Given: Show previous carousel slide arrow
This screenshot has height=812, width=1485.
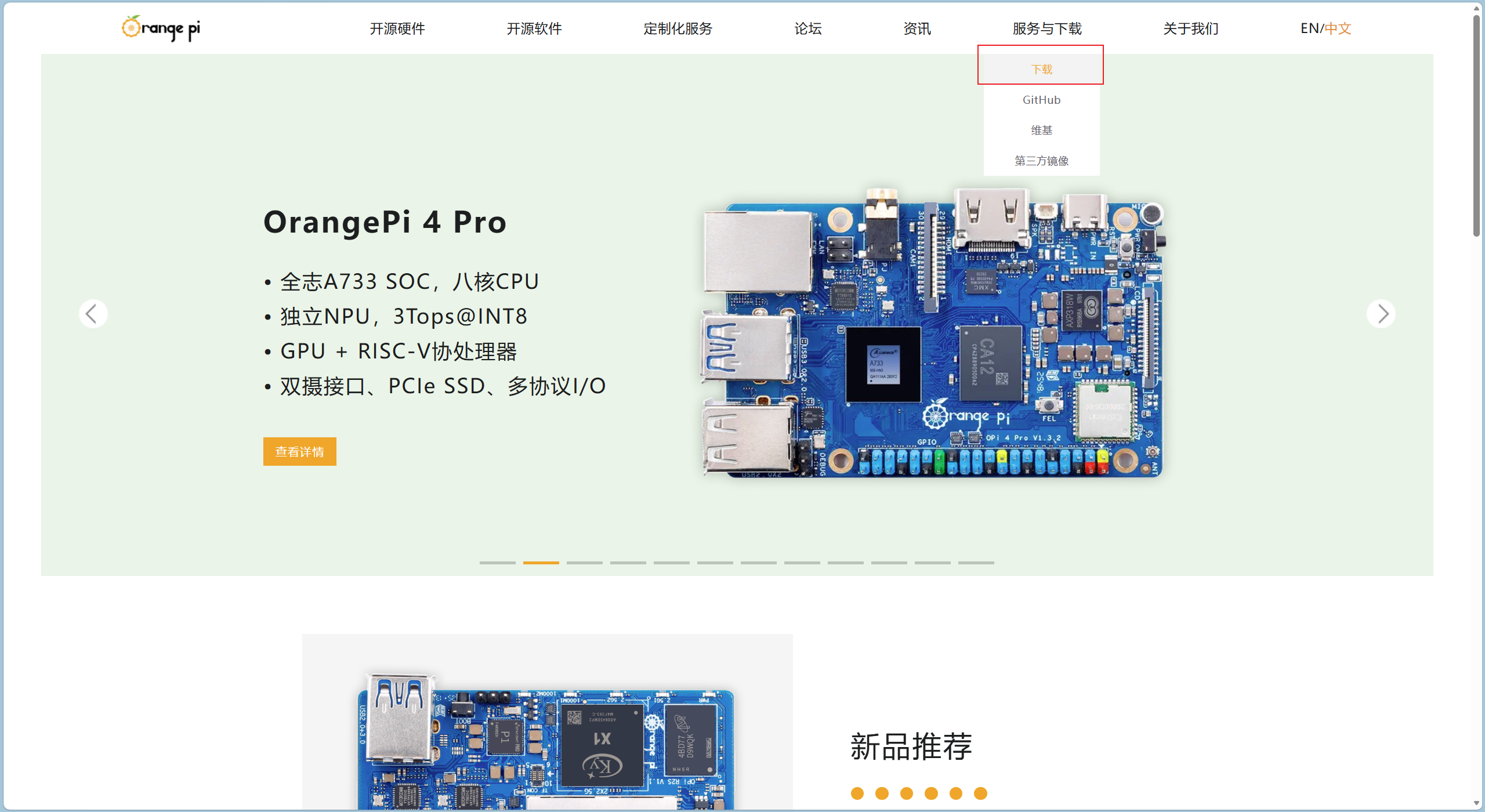Looking at the screenshot, I should click(x=93, y=314).
